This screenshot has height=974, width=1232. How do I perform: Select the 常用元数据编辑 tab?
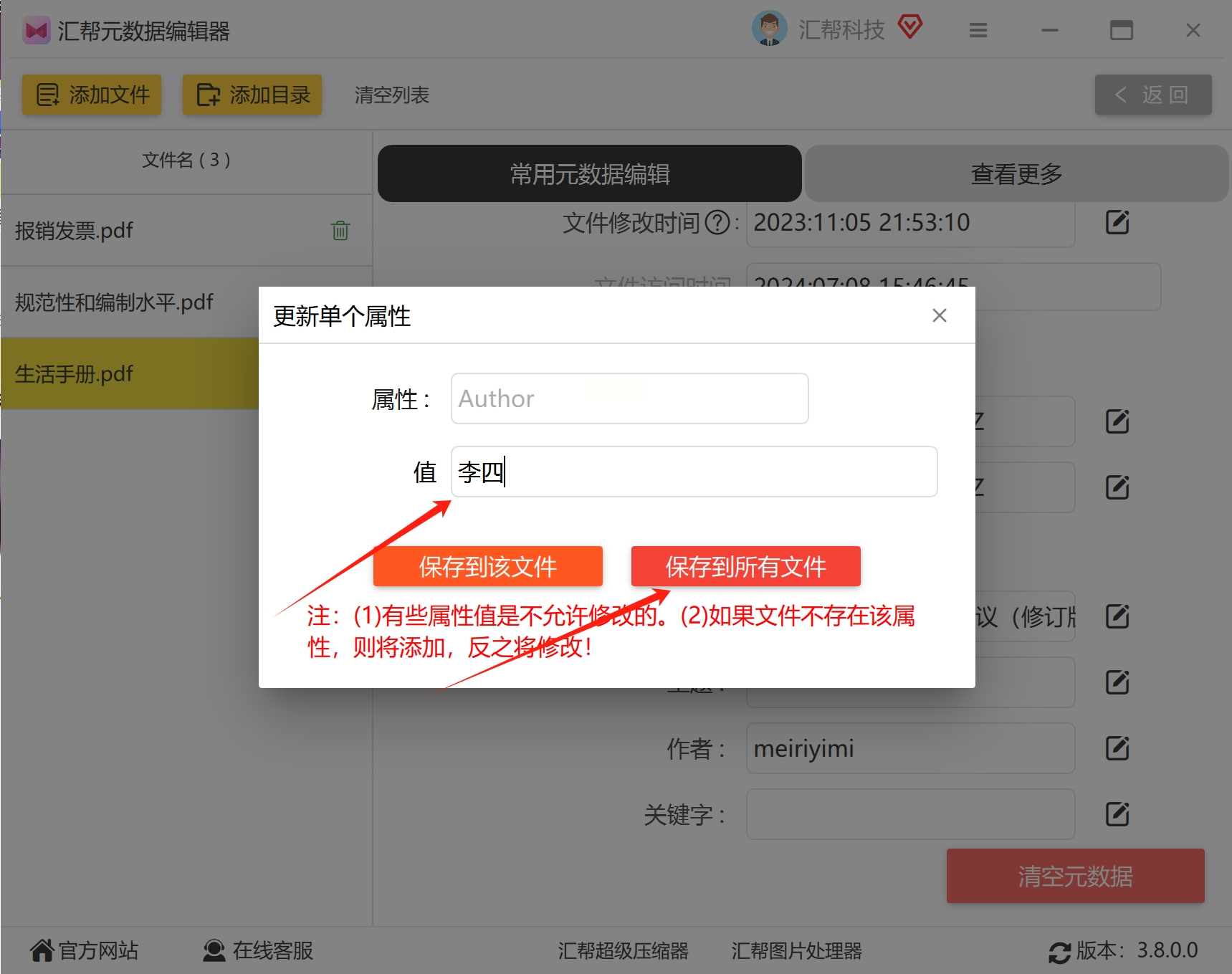click(x=590, y=173)
